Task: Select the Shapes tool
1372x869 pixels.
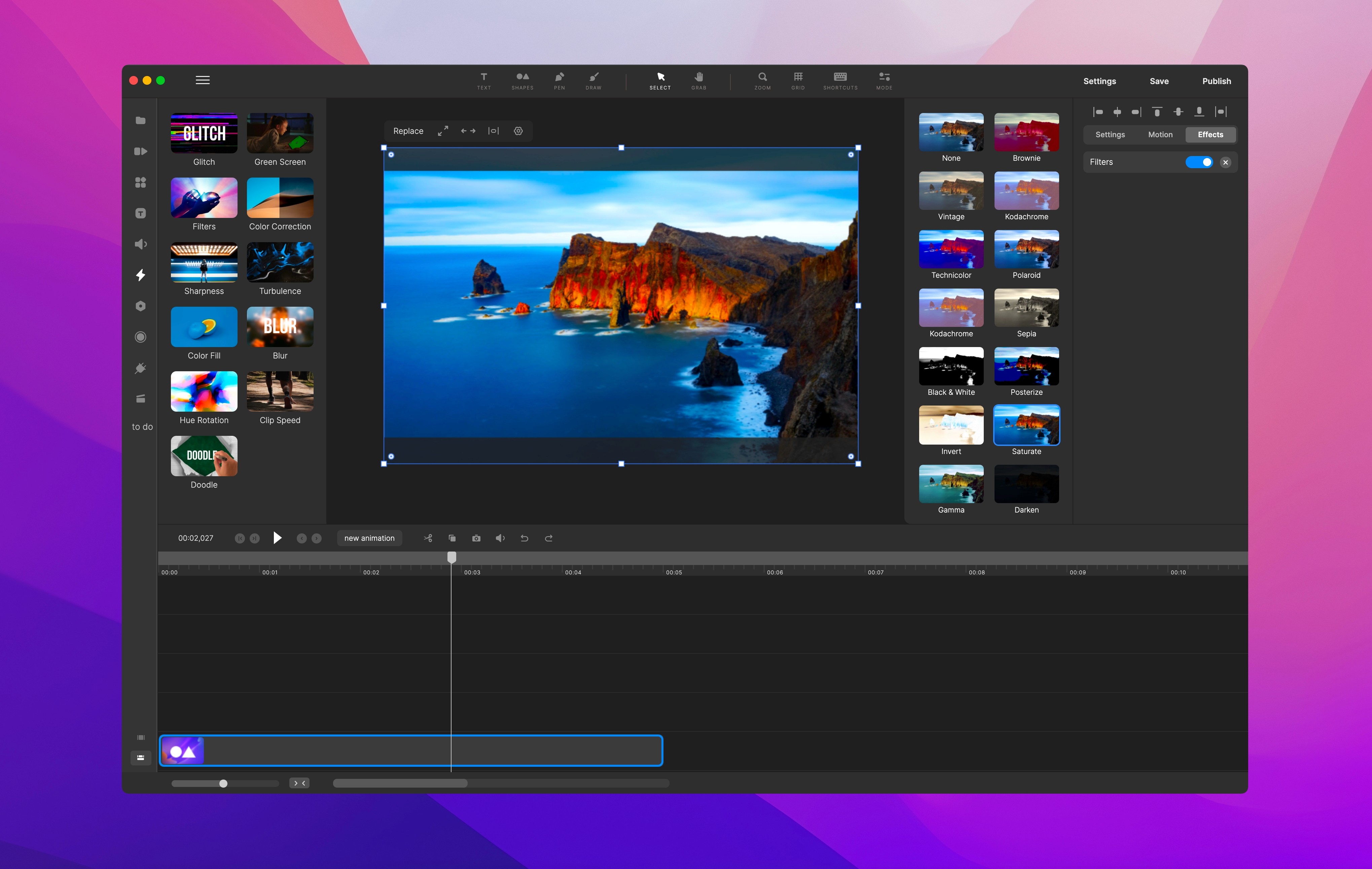Action: (x=522, y=80)
